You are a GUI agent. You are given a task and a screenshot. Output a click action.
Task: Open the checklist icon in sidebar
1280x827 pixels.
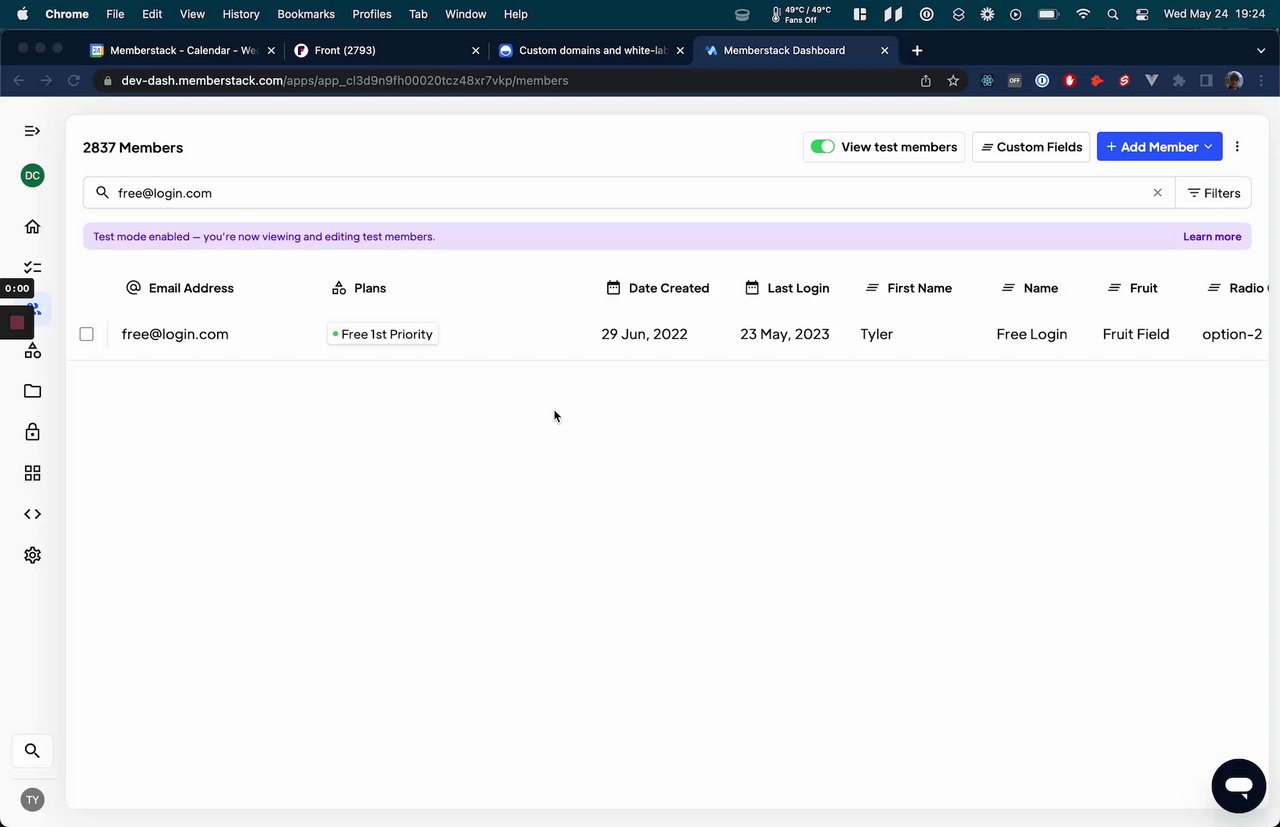pos(32,268)
